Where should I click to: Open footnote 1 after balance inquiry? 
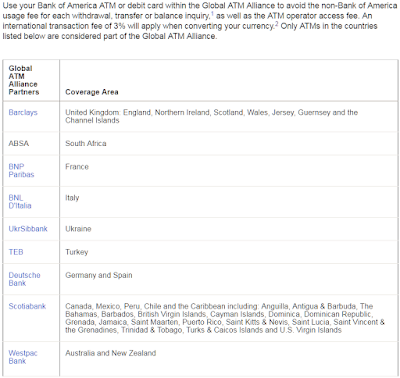[212, 13]
